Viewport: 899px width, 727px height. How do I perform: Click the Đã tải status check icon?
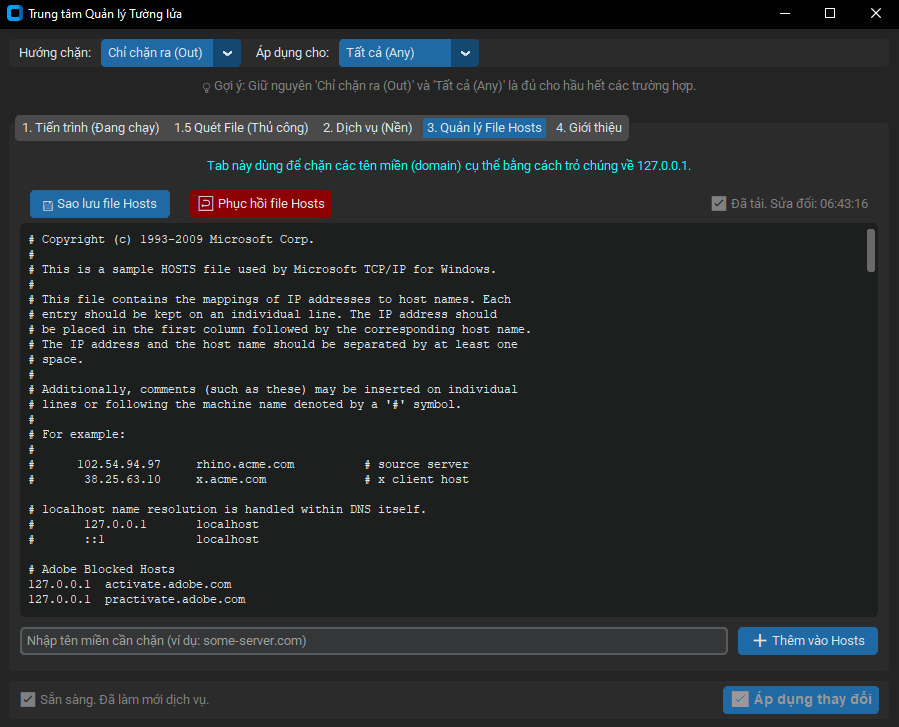pos(718,204)
